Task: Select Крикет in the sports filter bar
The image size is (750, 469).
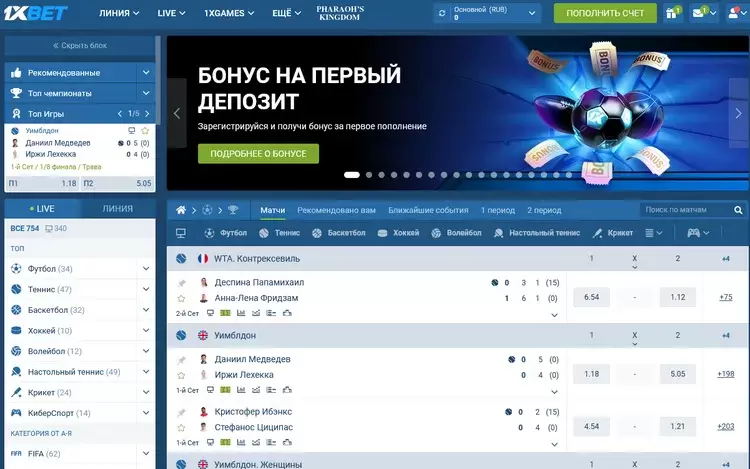Action: 613,233
